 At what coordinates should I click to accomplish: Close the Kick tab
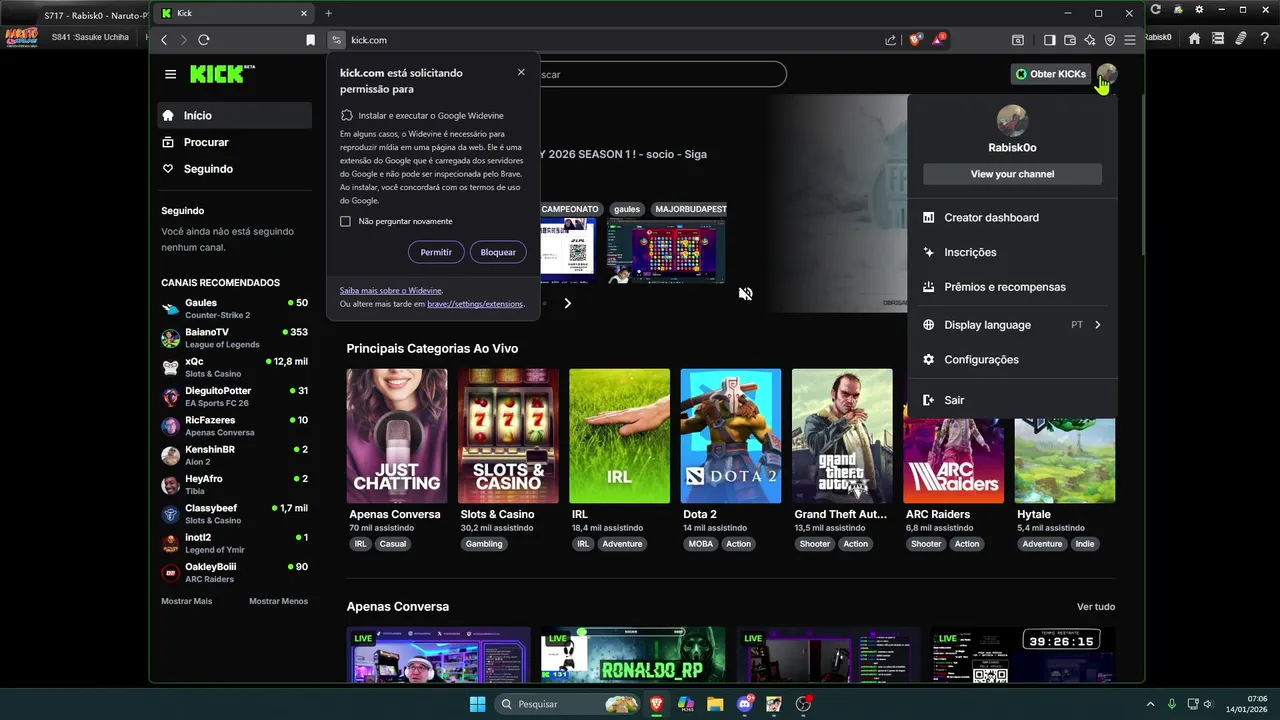[x=304, y=13]
